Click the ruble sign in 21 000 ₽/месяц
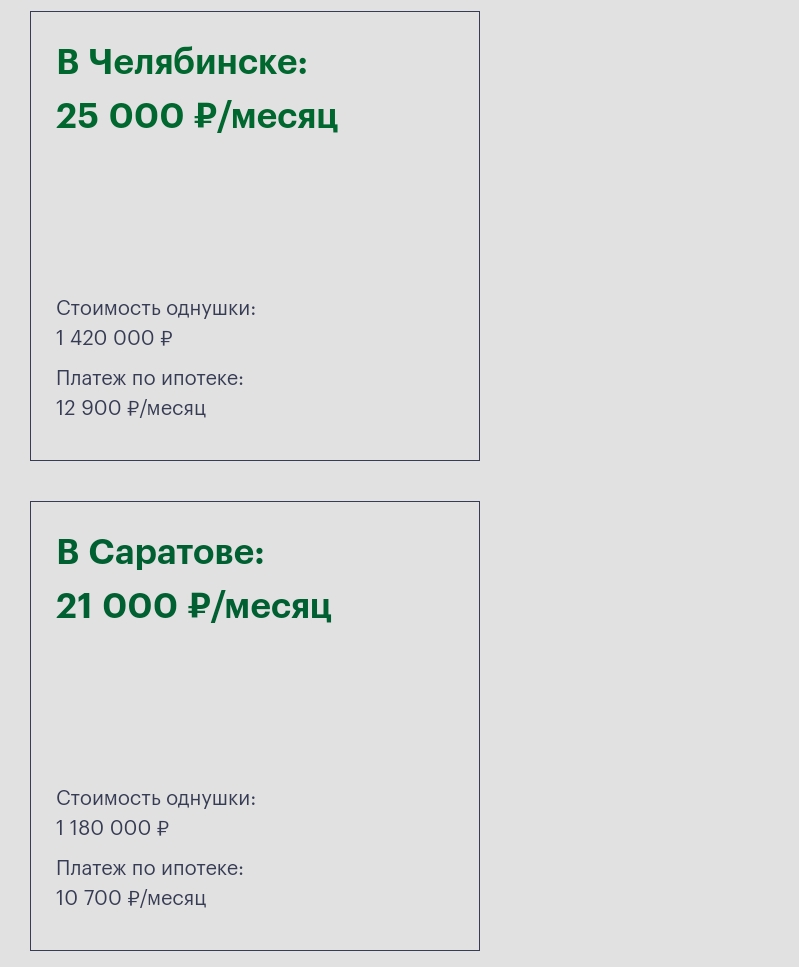 click(x=198, y=606)
